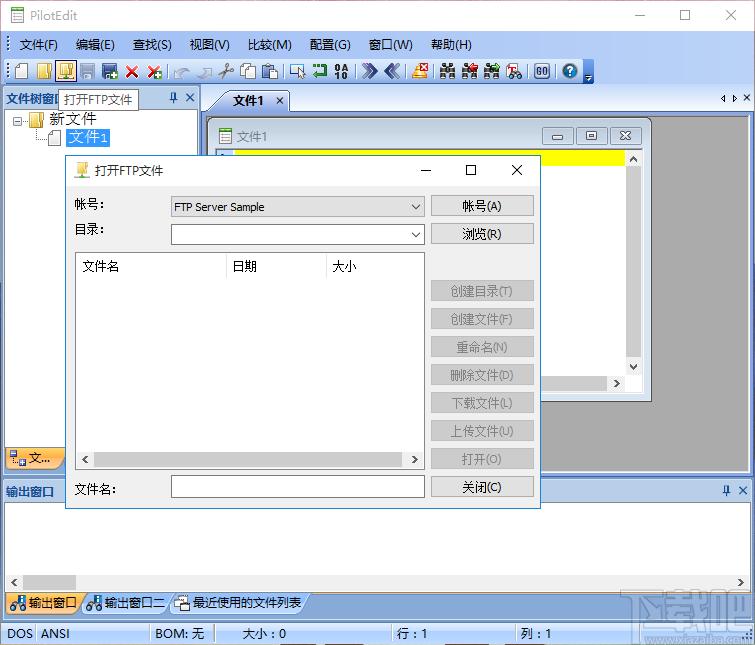
Task: Pin the file tree panel
Action: click(174, 98)
